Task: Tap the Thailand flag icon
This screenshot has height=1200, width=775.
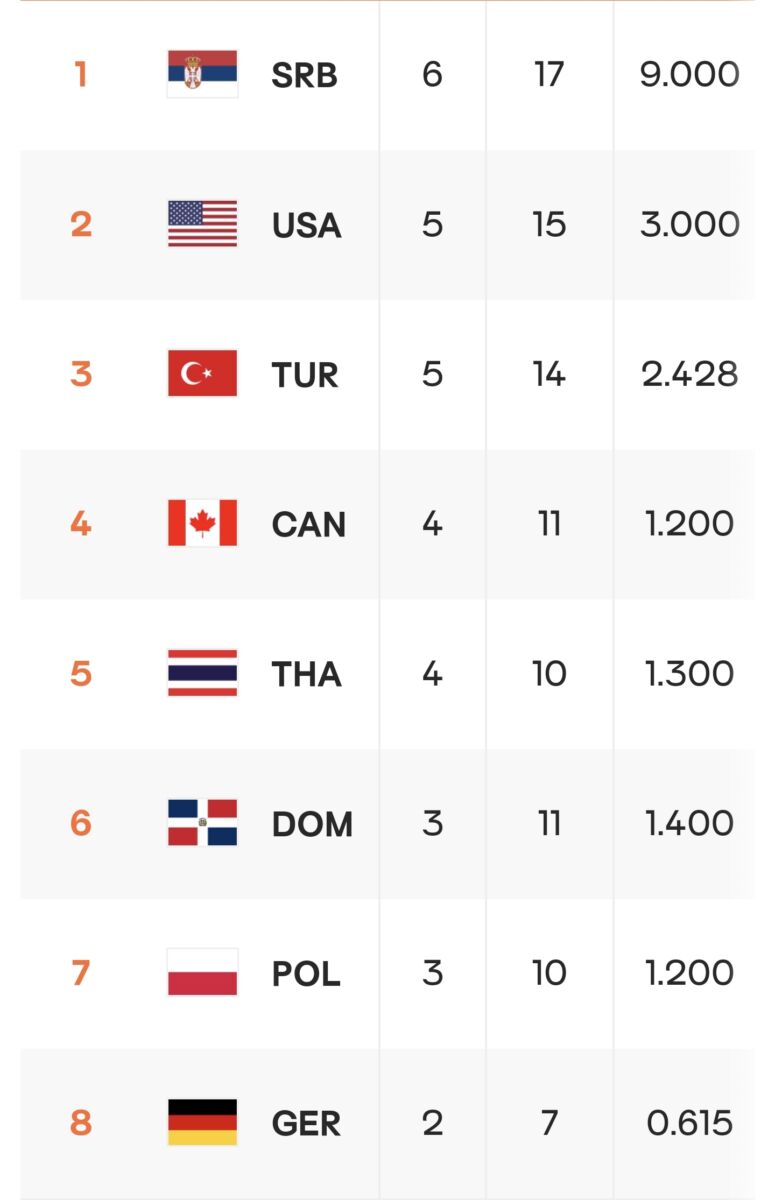Action: (x=202, y=673)
